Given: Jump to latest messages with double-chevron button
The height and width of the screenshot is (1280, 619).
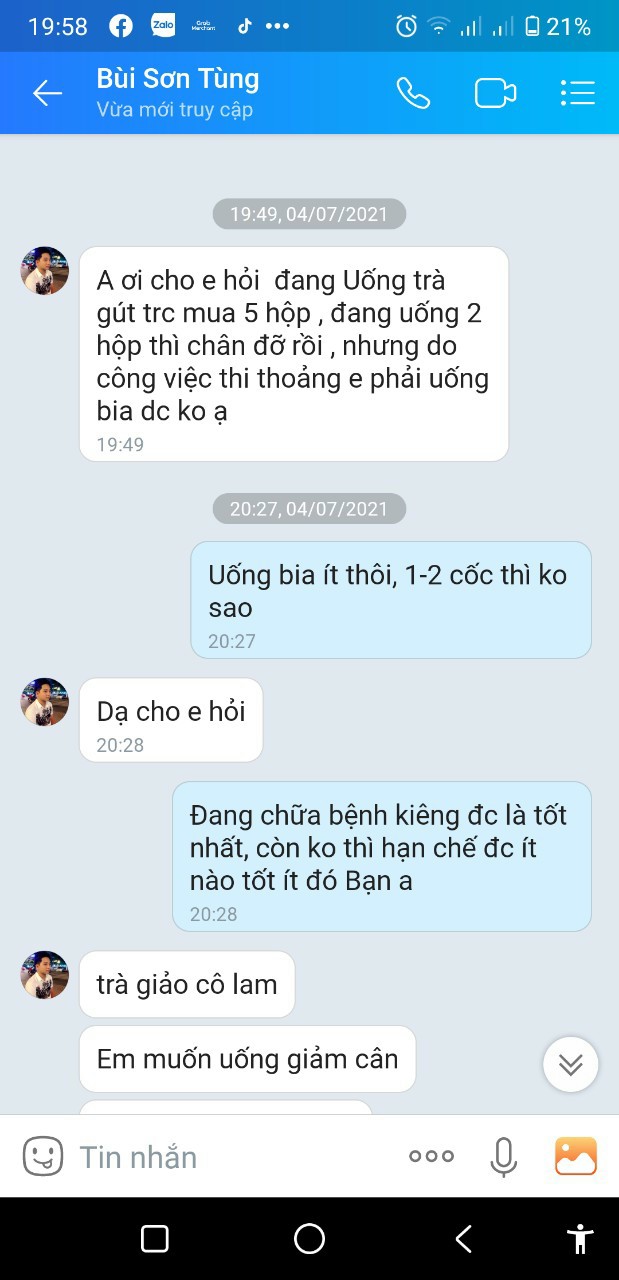Looking at the screenshot, I should [x=571, y=1064].
